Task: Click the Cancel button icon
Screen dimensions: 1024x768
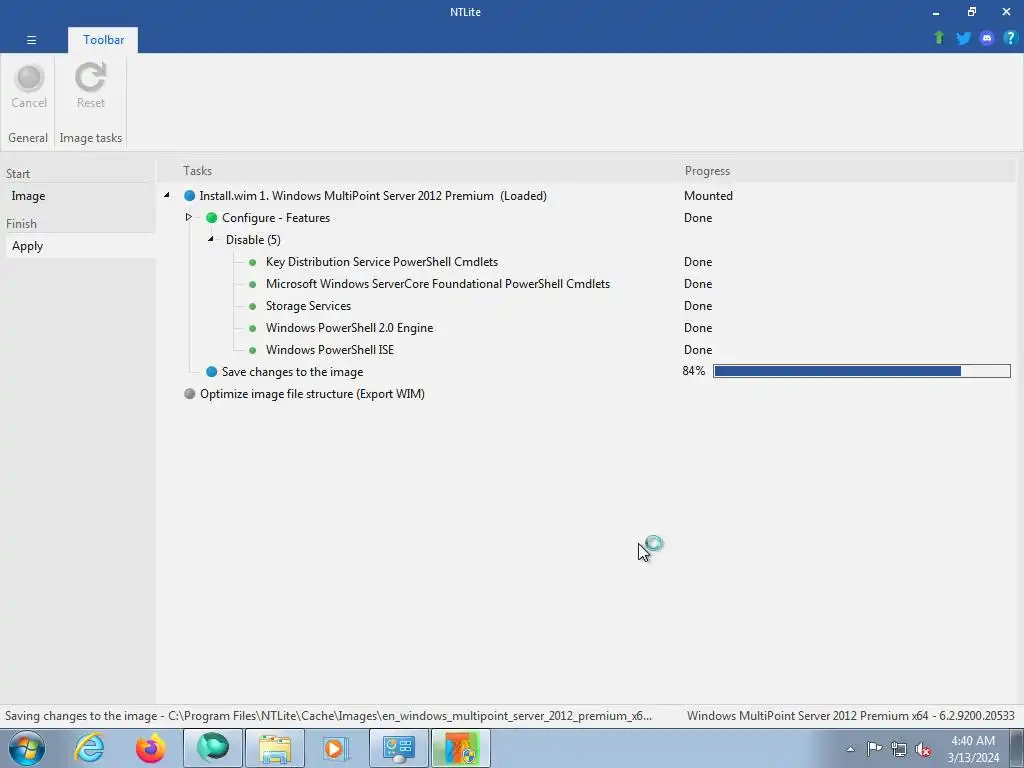Action: (x=29, y=78)
